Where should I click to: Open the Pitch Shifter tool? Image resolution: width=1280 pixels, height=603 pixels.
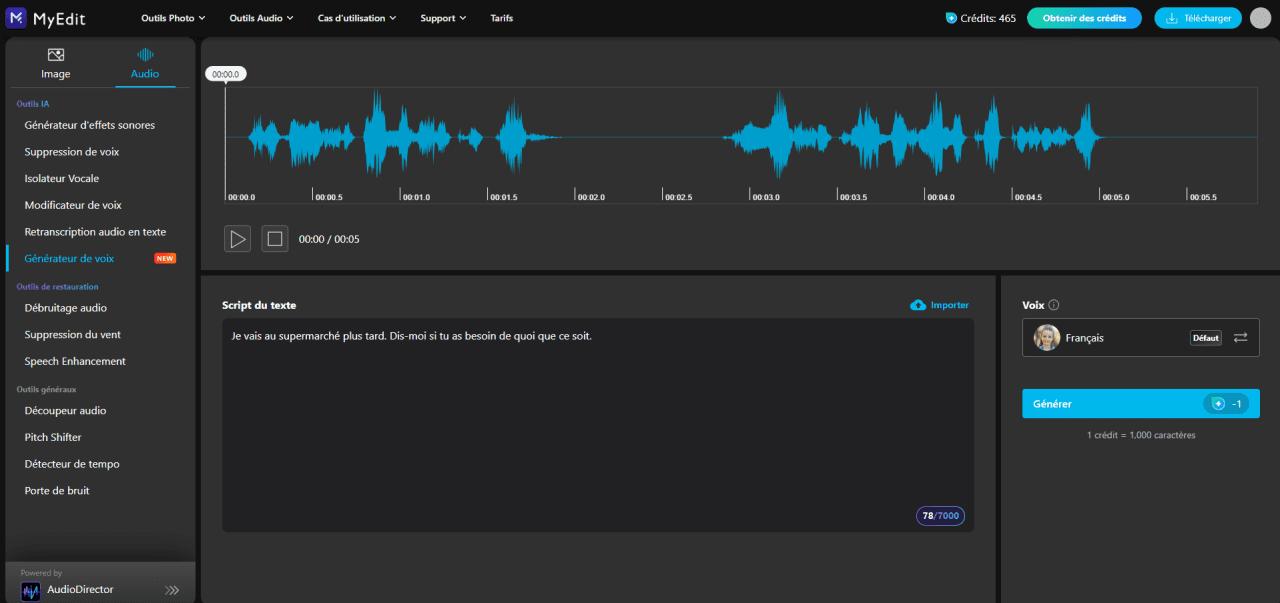click(53, 437)
